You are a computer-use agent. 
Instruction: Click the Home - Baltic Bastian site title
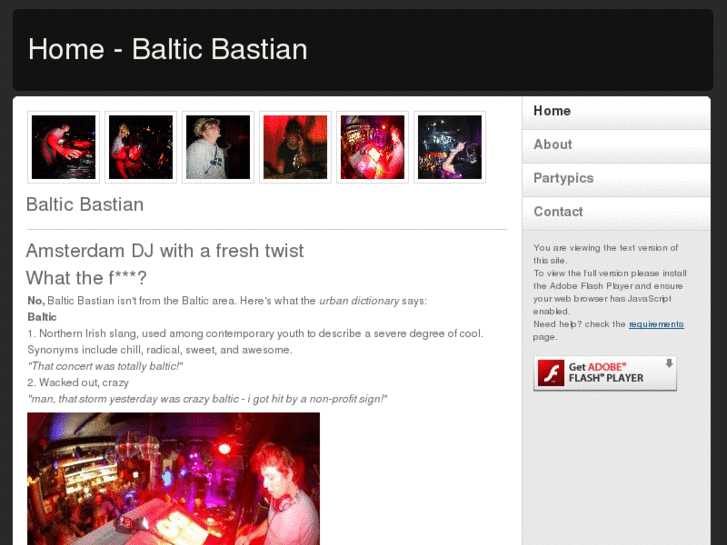click(x=168, y=49)
